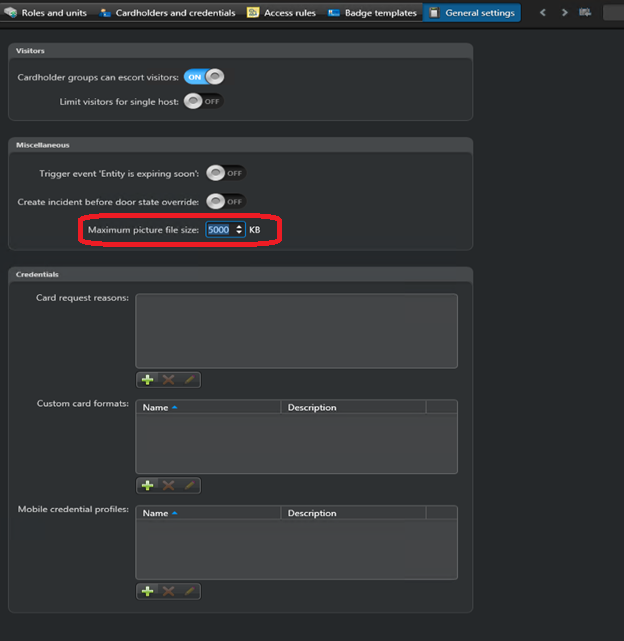Click the Badge templates tab icon
Screen dimensions: 624x641
pyautogui.click(x=334, y=13)
